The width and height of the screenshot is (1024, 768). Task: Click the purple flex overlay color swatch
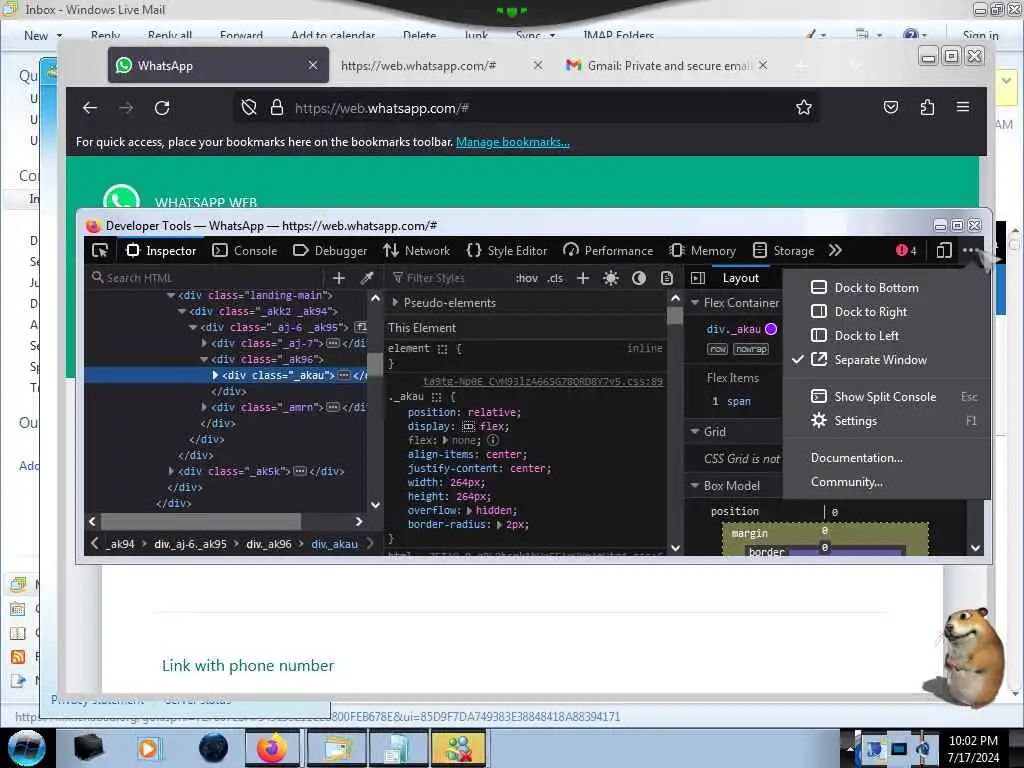click(x=771, y=328)
